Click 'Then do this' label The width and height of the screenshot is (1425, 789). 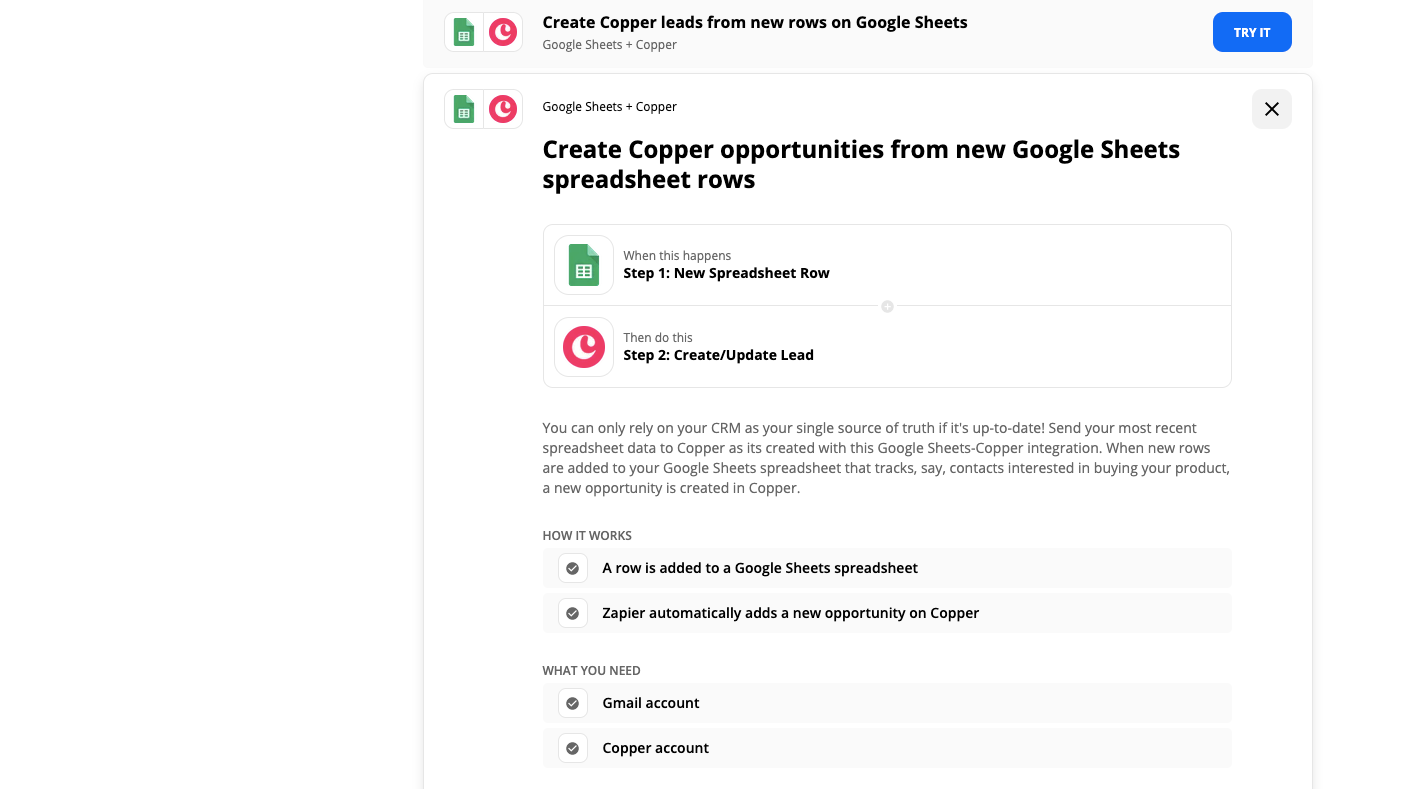(x=658, y=338)
